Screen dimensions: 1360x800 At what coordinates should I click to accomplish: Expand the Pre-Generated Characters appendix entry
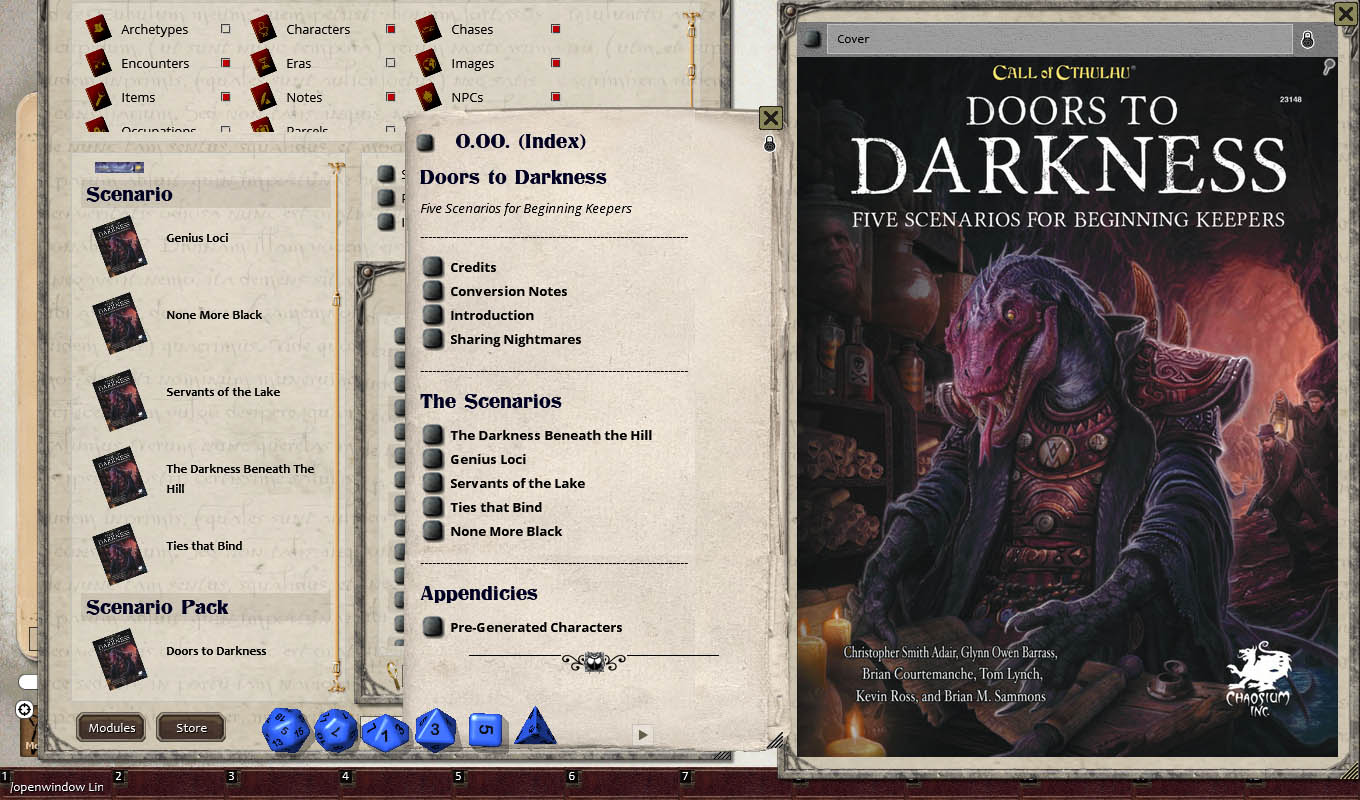(x=432, y=627)
